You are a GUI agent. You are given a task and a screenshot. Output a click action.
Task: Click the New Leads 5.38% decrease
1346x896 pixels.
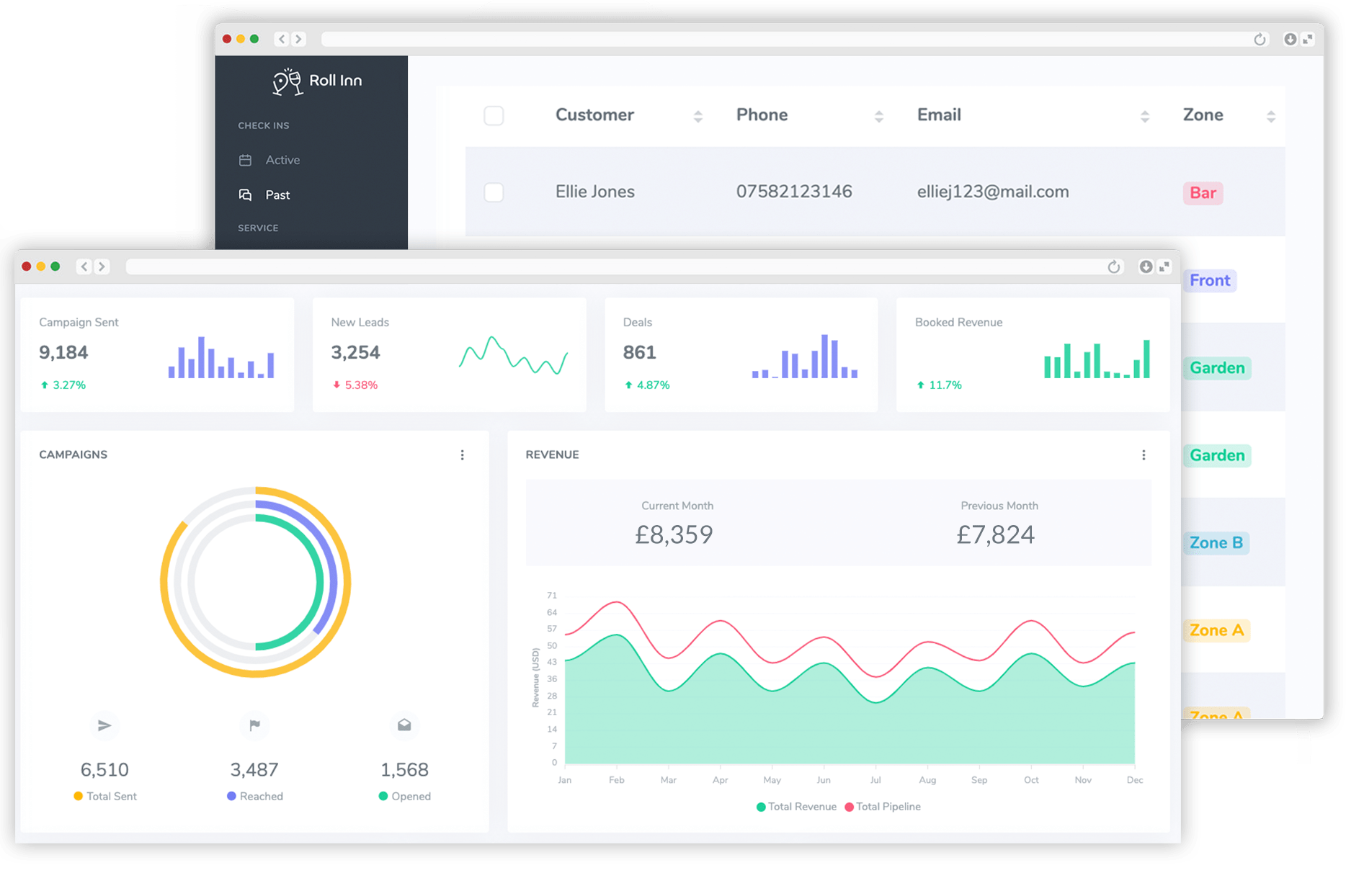coord(355,385)
